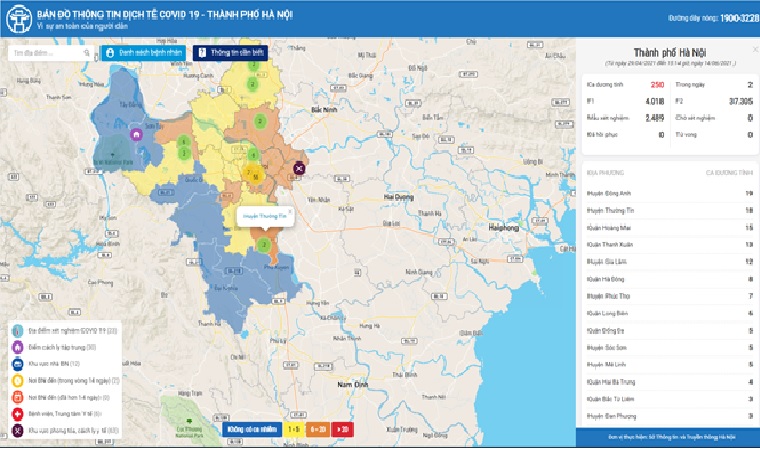The image size is (760, 449).
Task: Click the F1 count value
Action: click(x=655, y=101)
